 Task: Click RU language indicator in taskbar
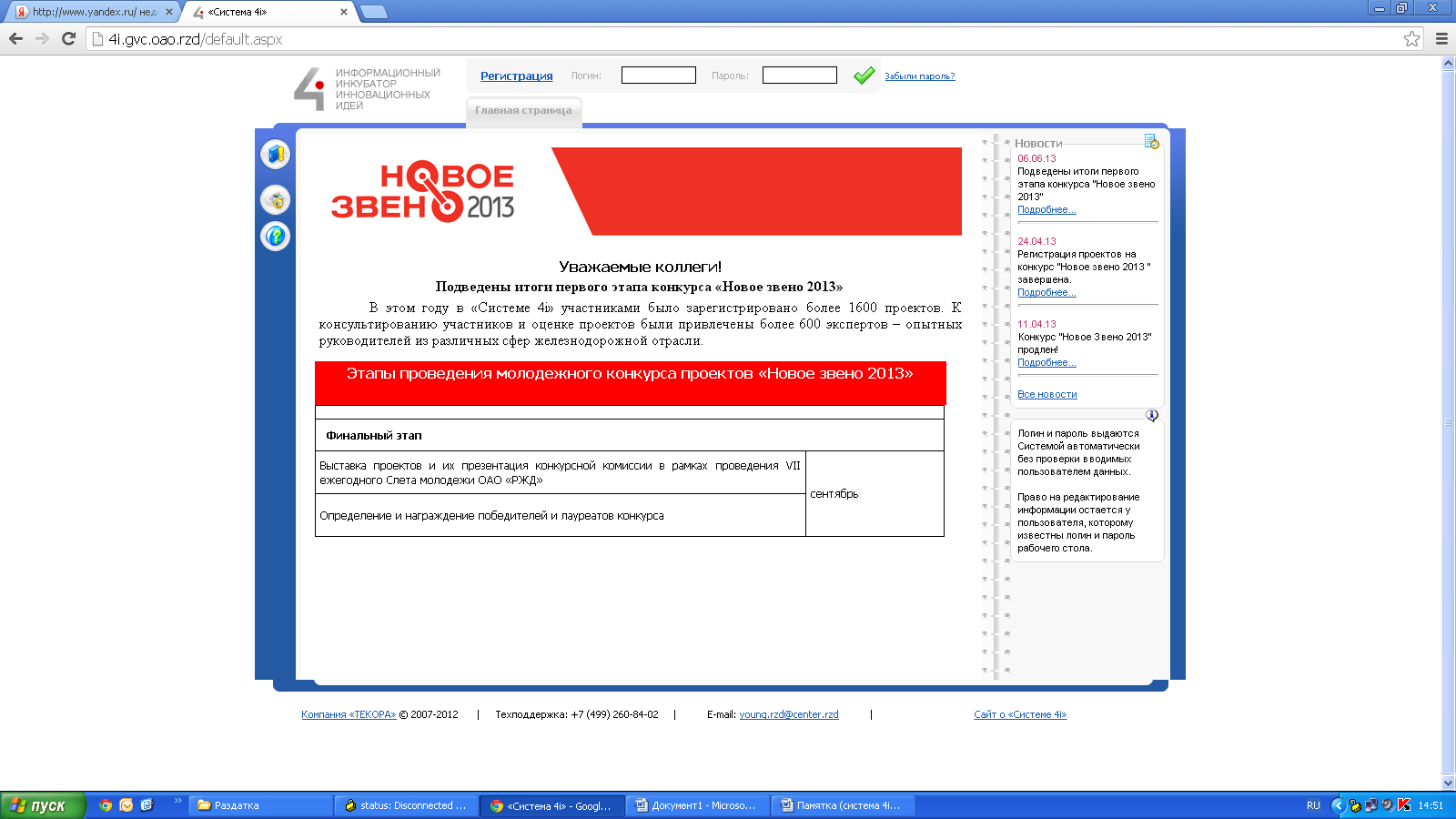[x=1313, y=805]
